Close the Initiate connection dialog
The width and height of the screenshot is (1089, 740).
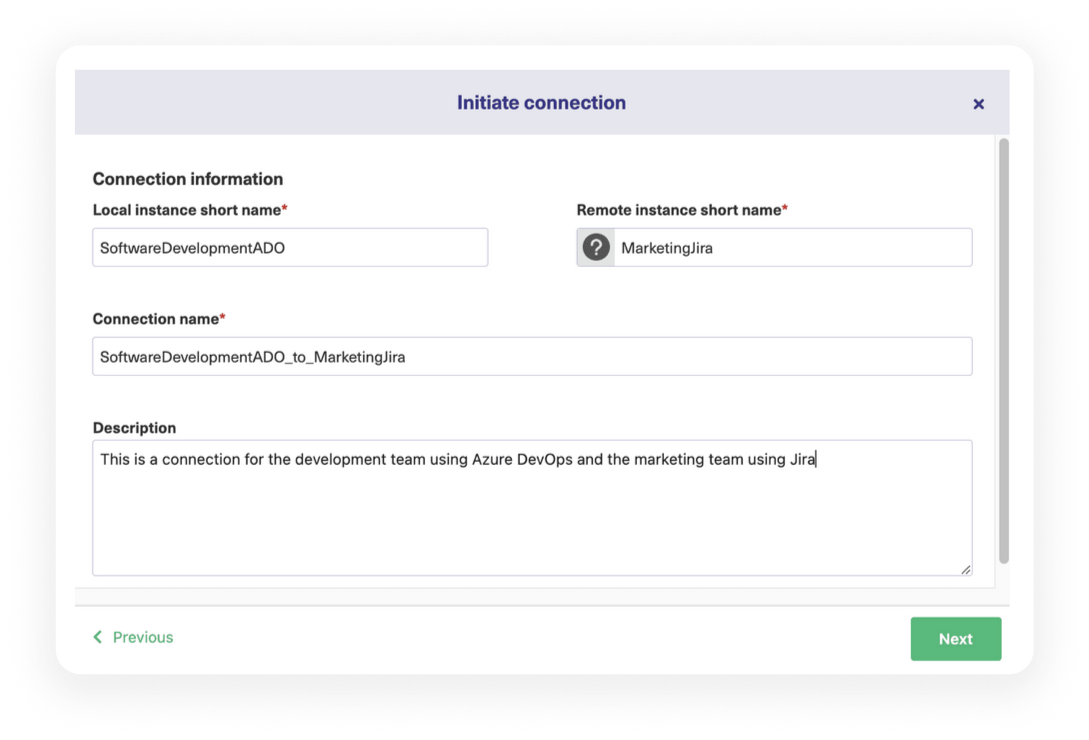click(978, 104)
